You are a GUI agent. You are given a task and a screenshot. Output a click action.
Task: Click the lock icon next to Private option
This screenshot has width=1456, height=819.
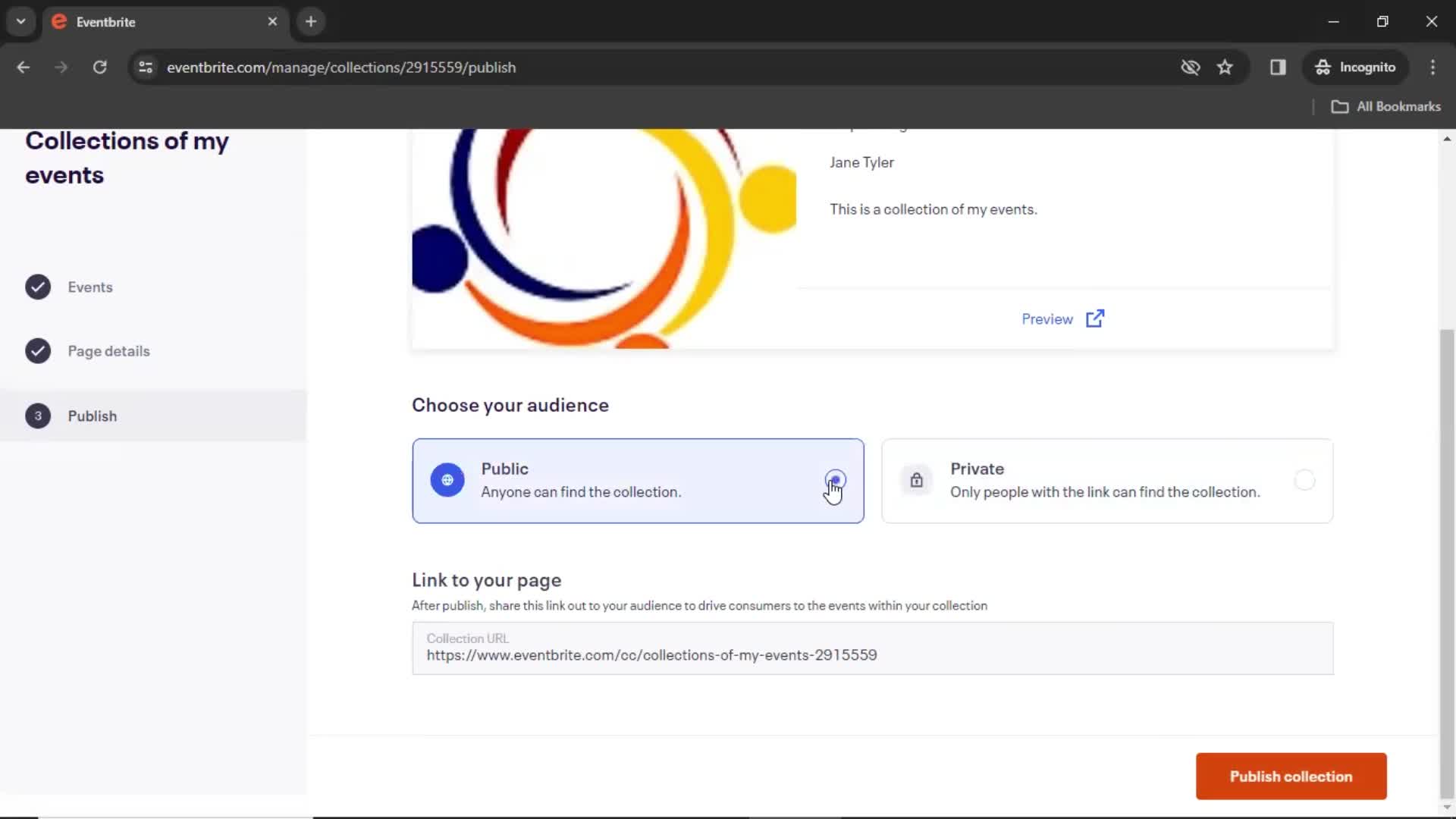tap(917, 480)
